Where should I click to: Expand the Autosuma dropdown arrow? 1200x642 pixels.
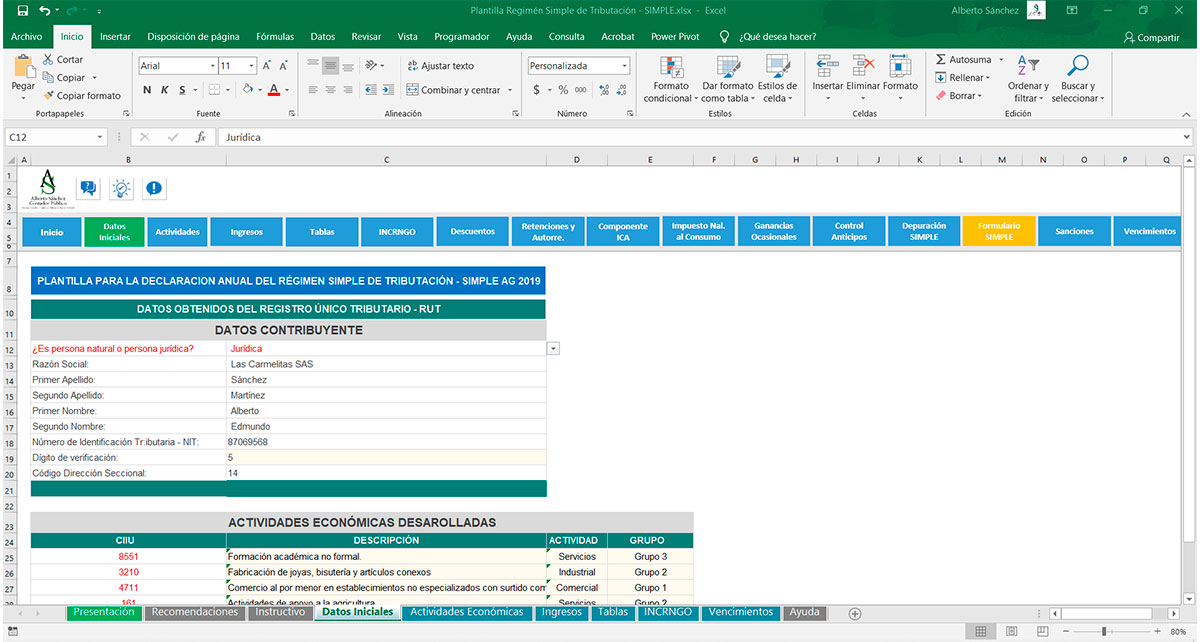point(1001,60)
